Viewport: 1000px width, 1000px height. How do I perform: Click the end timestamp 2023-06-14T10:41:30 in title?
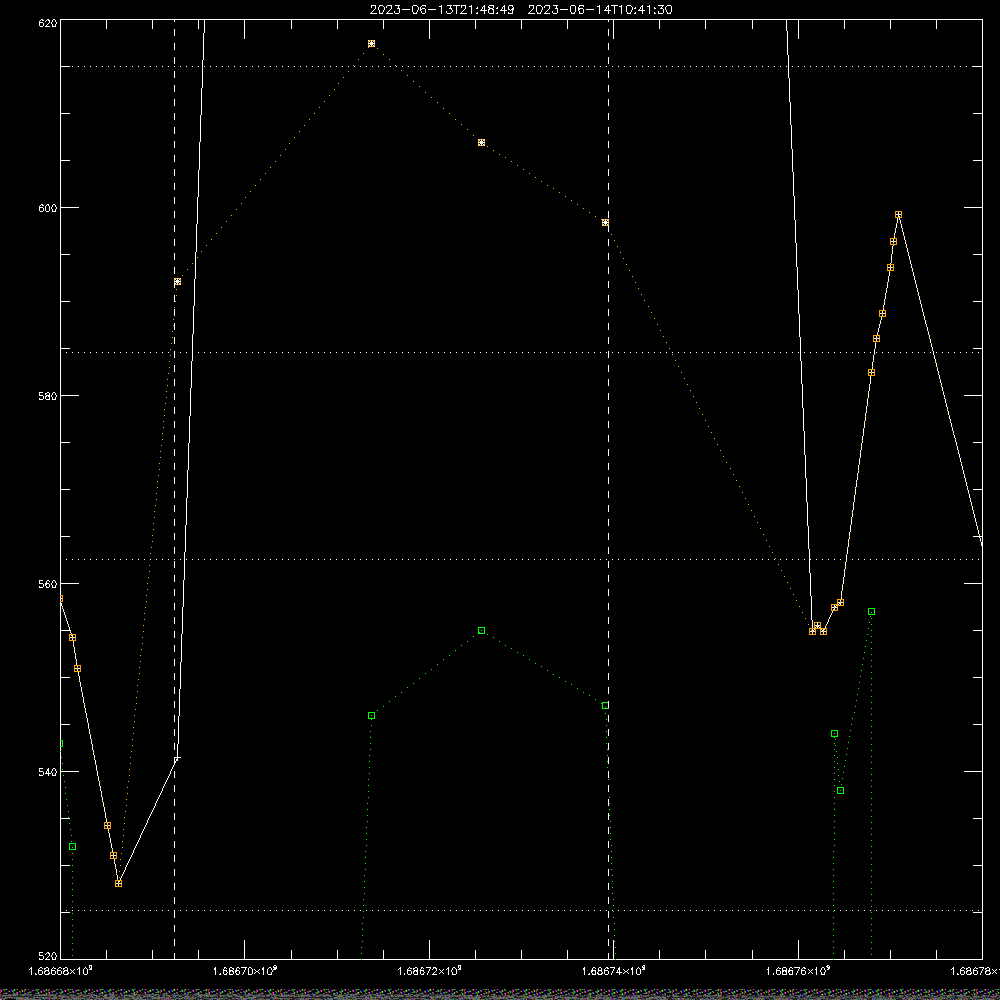point(599,10)
